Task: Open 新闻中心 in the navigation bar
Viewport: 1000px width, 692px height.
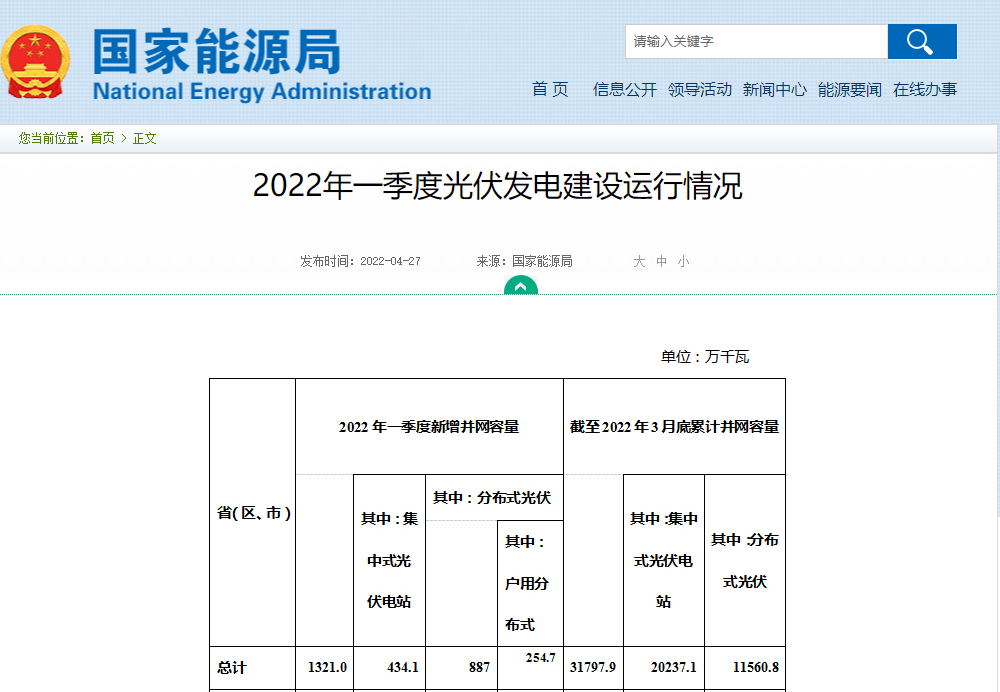Action: [x=774, y=89]
